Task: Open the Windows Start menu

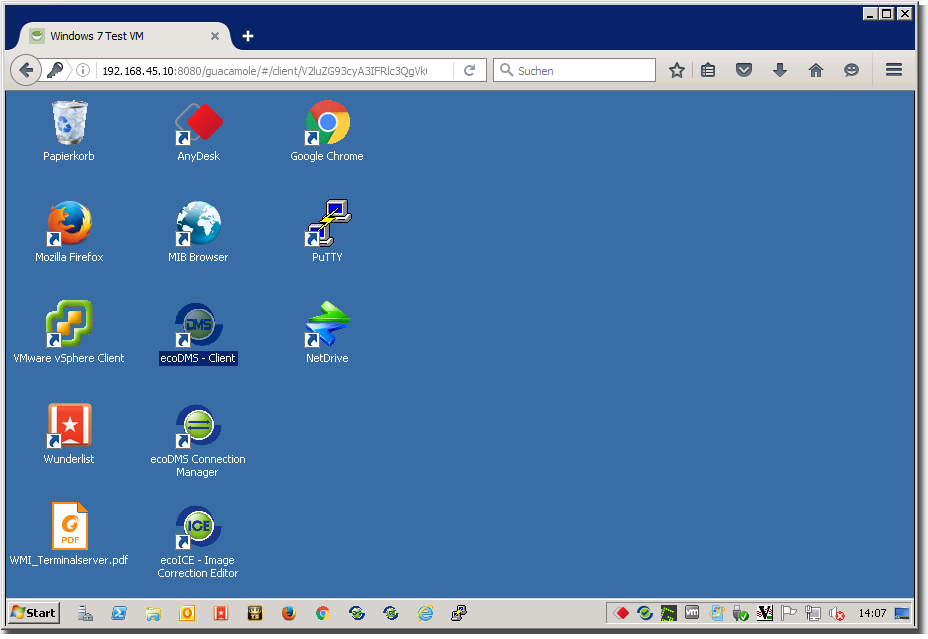Action: pyautogui.click(x=34, y=613)
